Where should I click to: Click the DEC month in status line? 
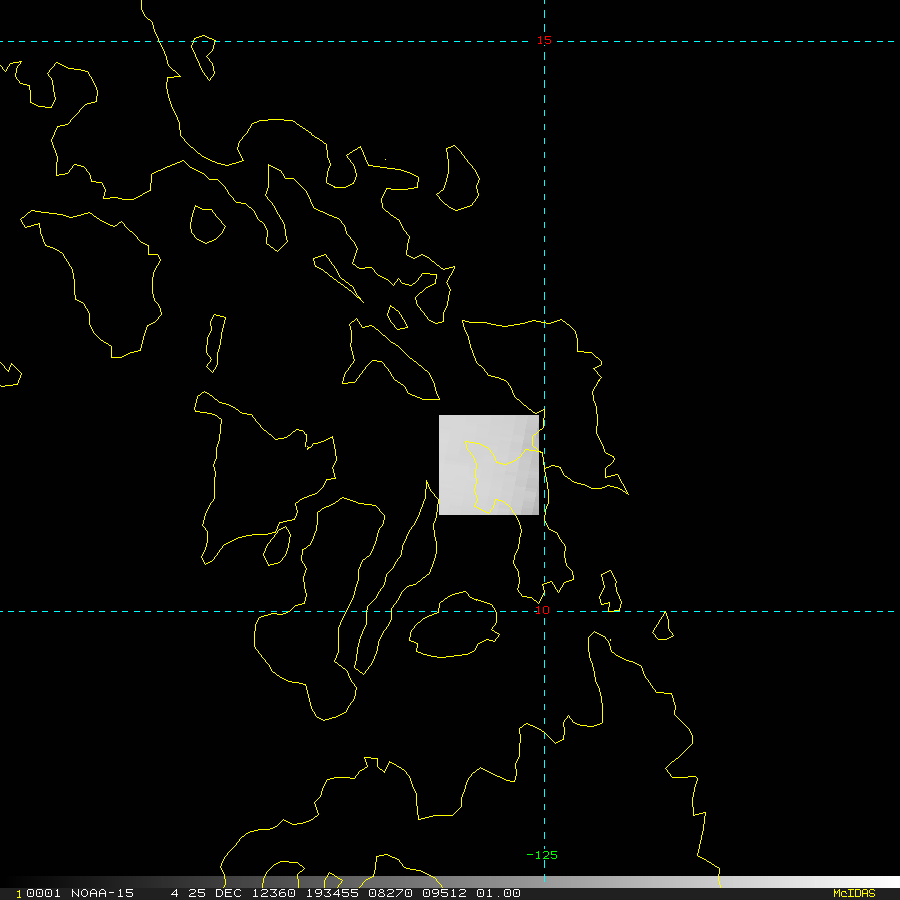[x=230, y=893]
